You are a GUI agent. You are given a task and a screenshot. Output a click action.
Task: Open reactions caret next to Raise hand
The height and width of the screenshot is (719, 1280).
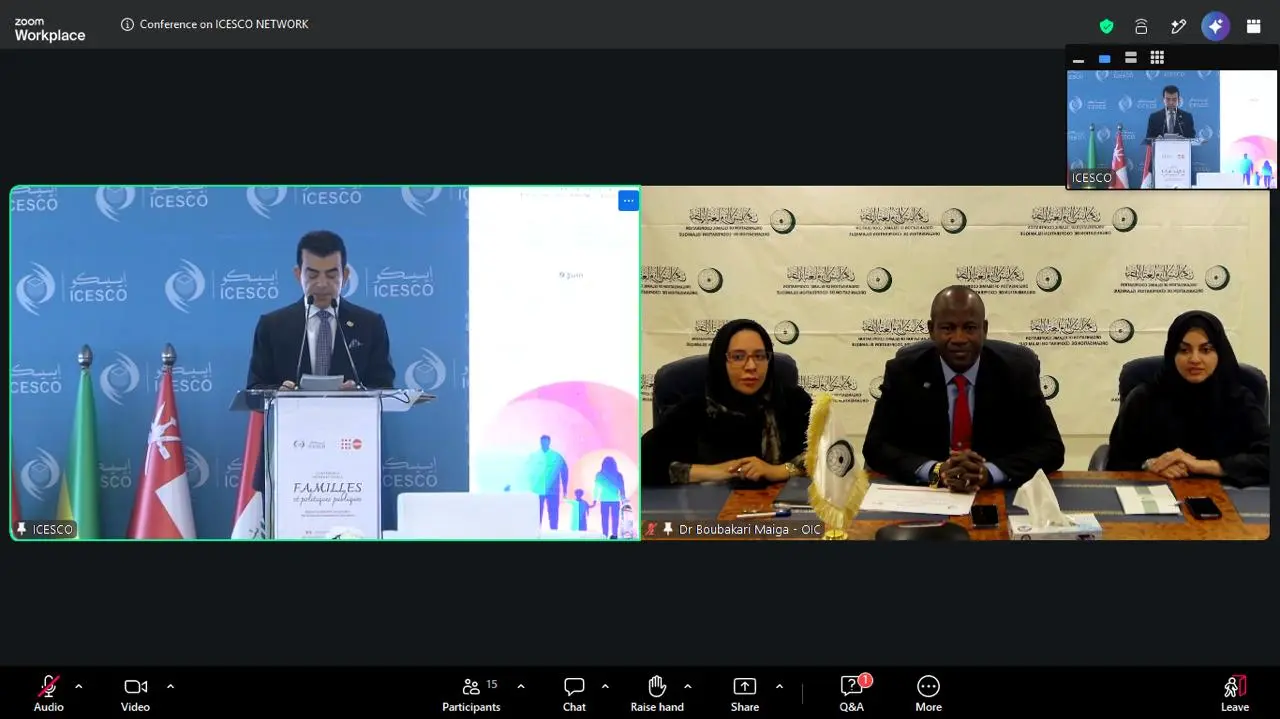(687, 686)
